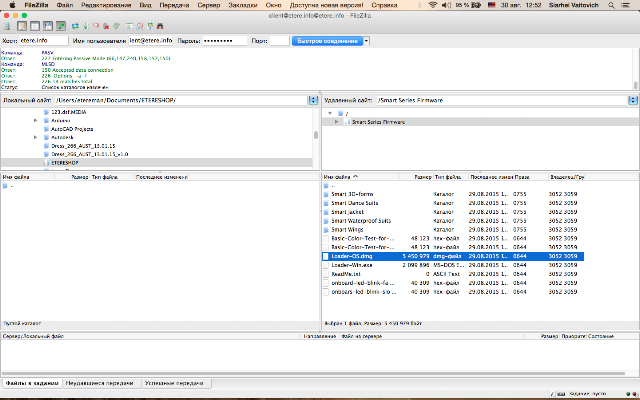640x400 pixels.
Task: Select the Smart Waterproof Suits folder
Action: pyautogui.click(x=361, y=221)
